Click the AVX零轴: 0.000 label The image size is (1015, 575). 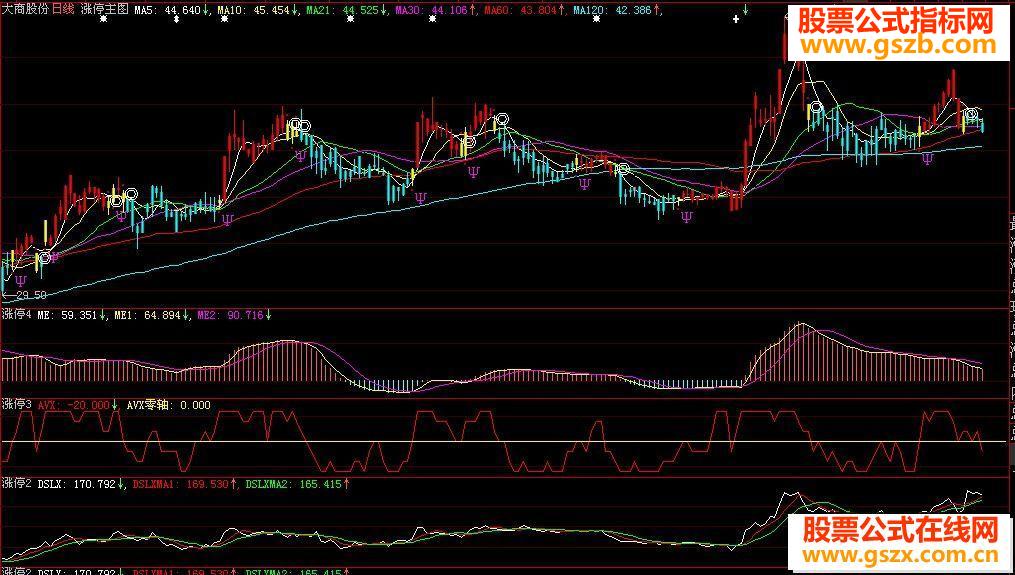168,405
